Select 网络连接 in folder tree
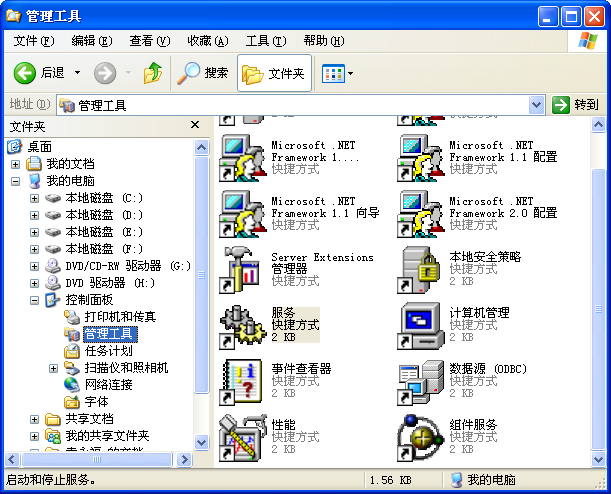 [109, 385]
